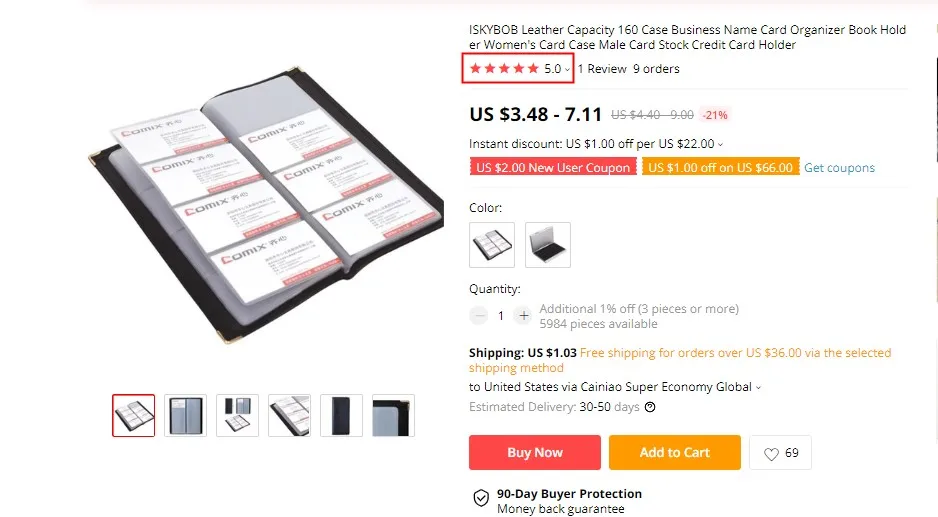Expand the 5.0 rating dropdown arrow
Viewport: 938px width, 517px height.
point(567,69)
